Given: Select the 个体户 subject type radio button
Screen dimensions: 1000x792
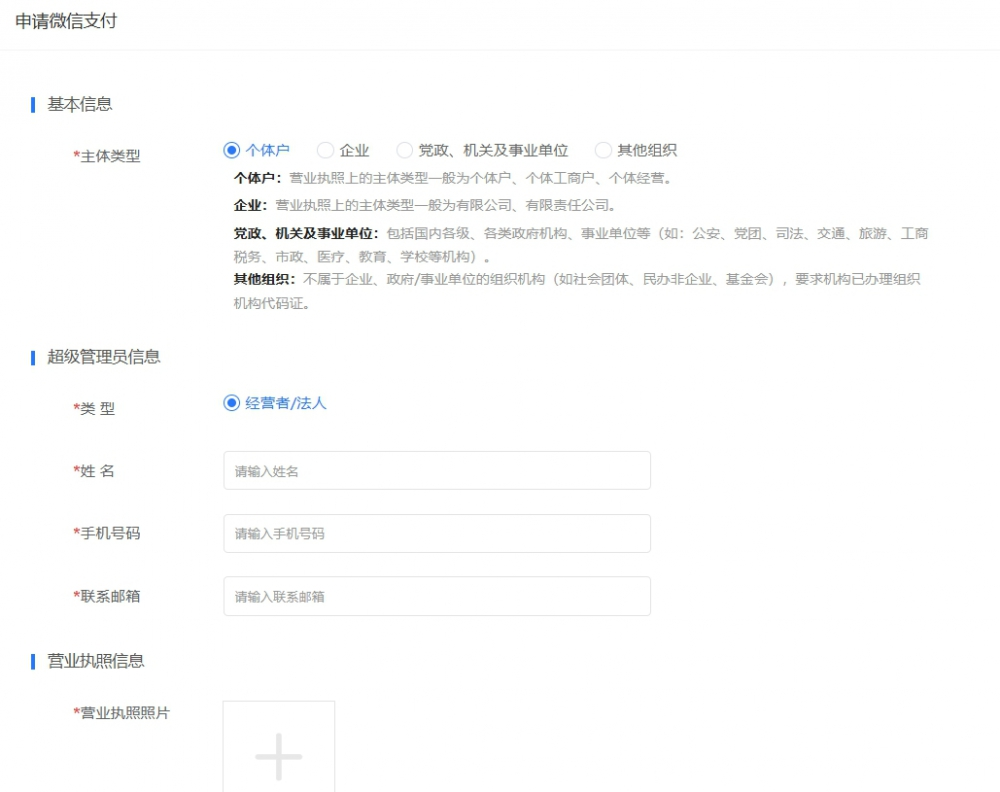Looking at the screenshot, I should (231, 149).
